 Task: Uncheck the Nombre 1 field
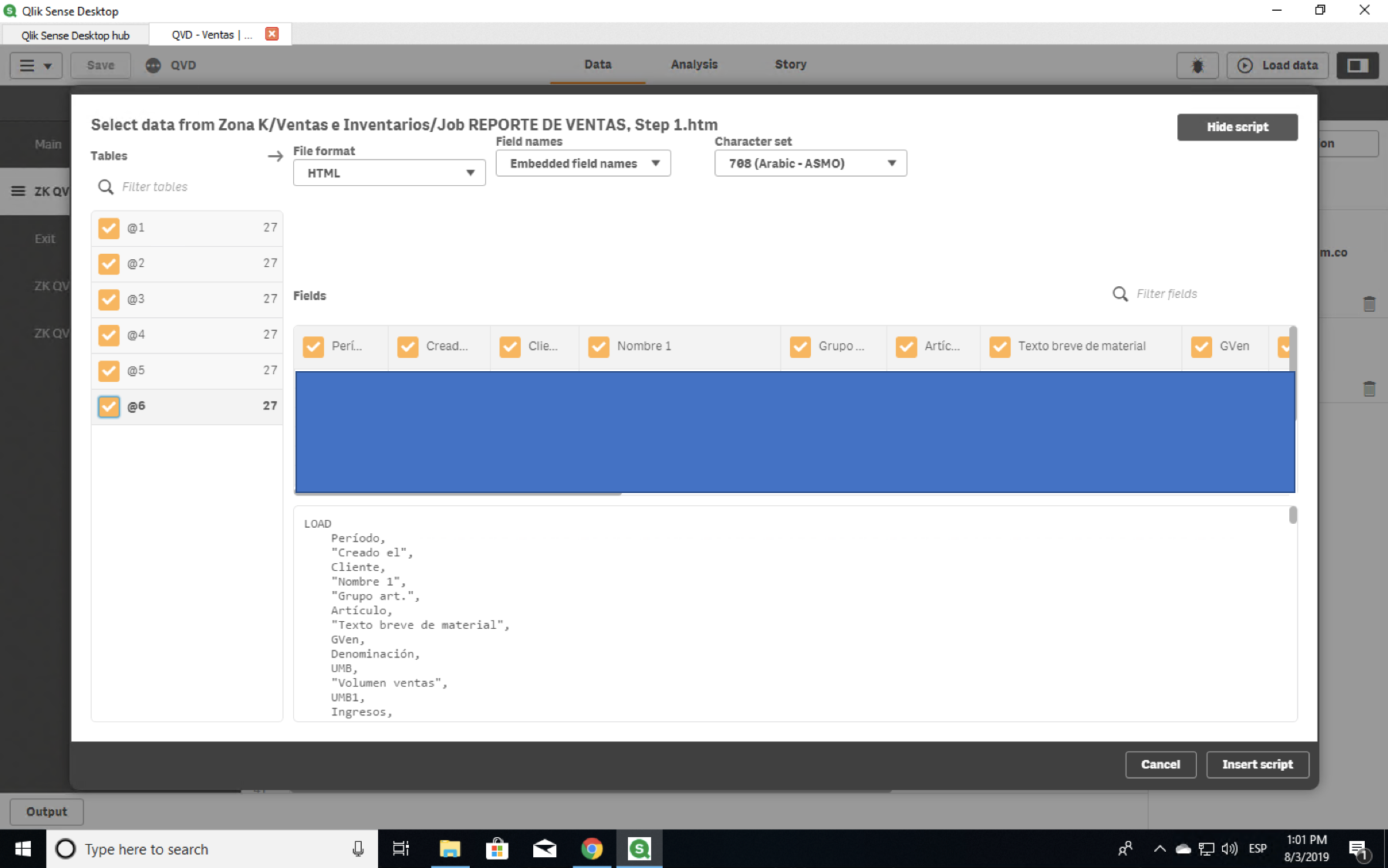[599, 346]
